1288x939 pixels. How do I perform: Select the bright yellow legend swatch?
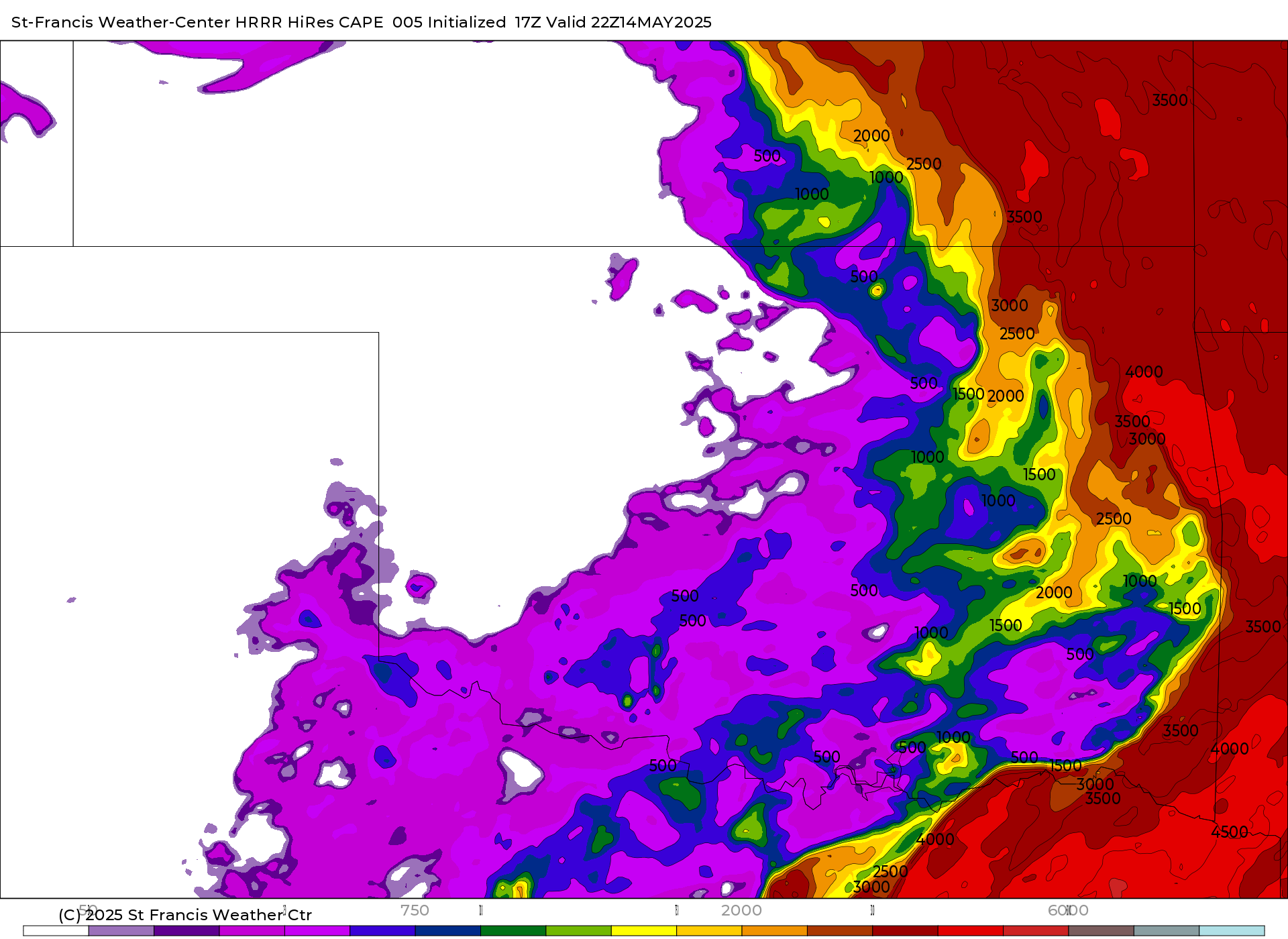point(644,931)
